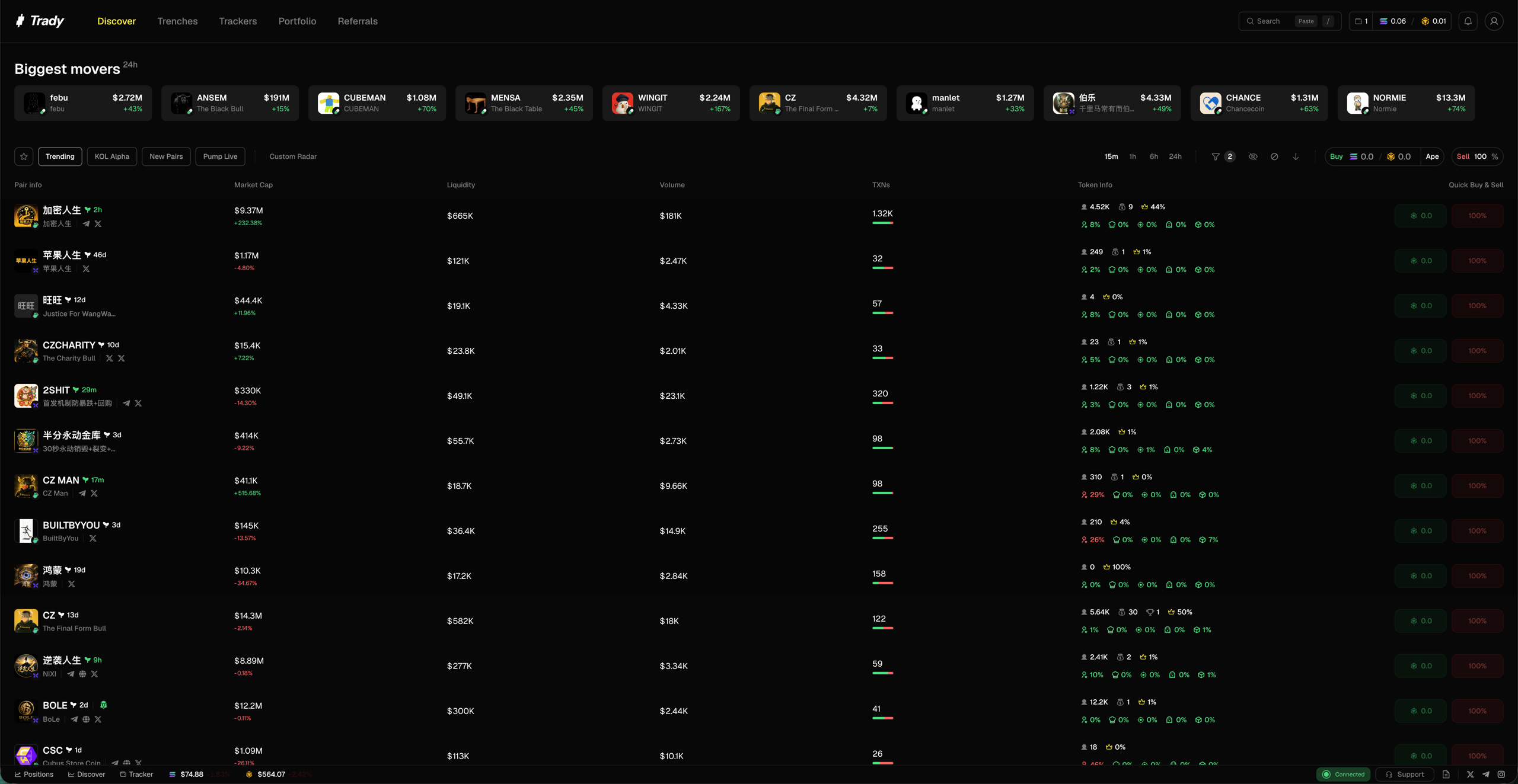The height and width of the screenshot is (784, 1518).
Task: Open the Referrals page
Action: tap(358, 21)
